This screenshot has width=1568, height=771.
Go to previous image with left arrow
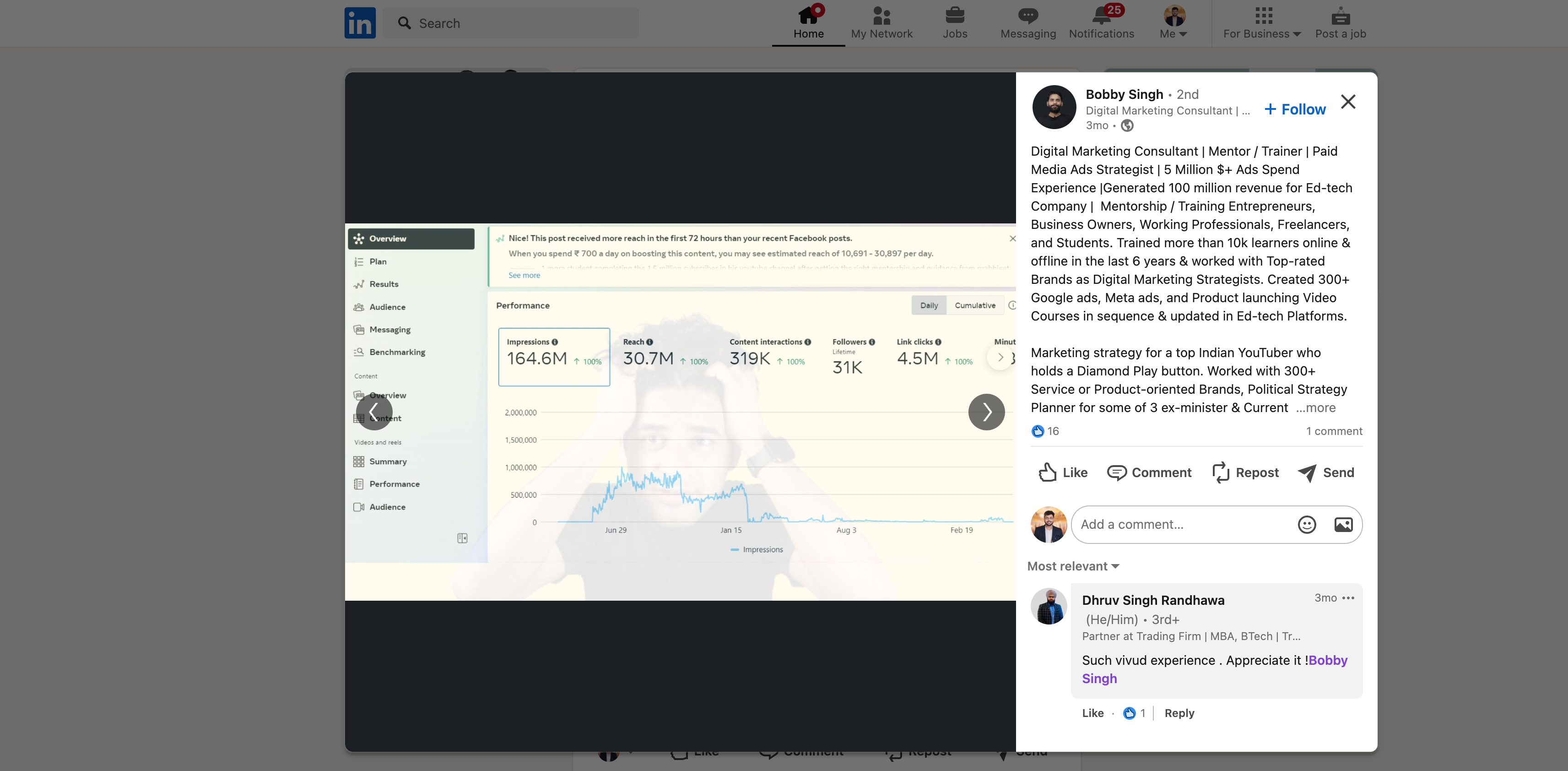tap(374, 413)
